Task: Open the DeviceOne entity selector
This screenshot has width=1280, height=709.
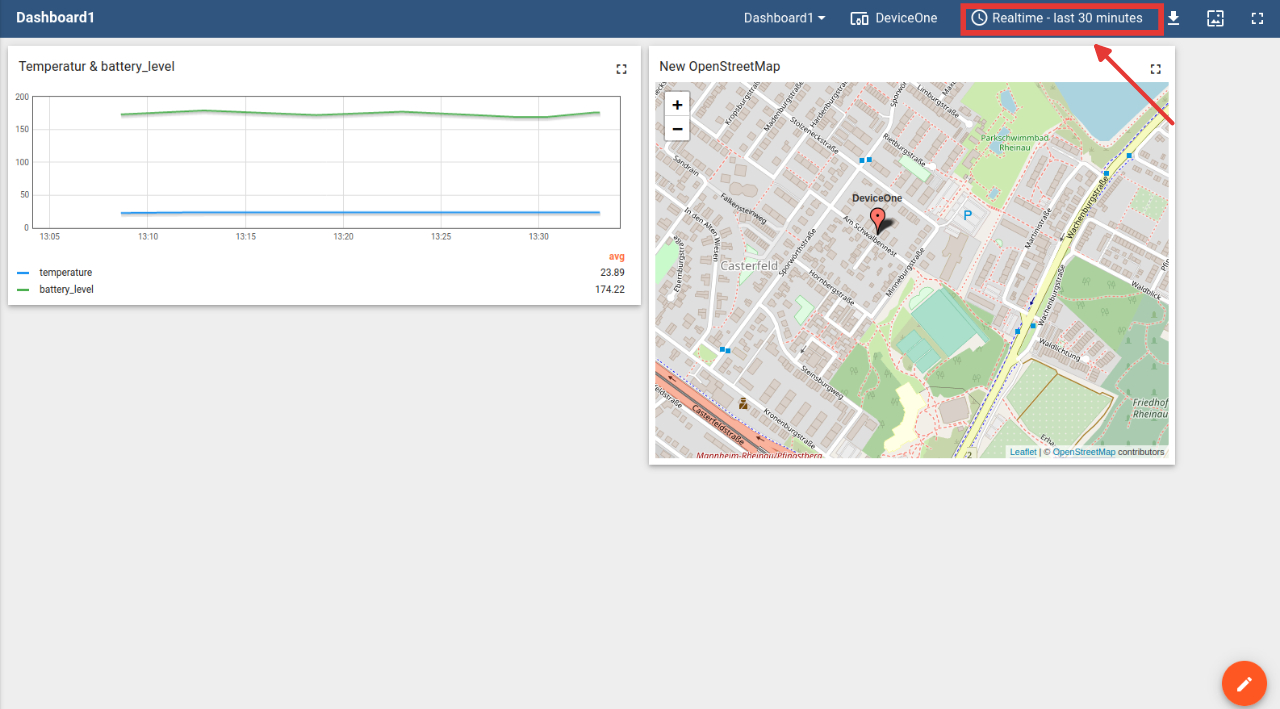Action: pos(893,18)
